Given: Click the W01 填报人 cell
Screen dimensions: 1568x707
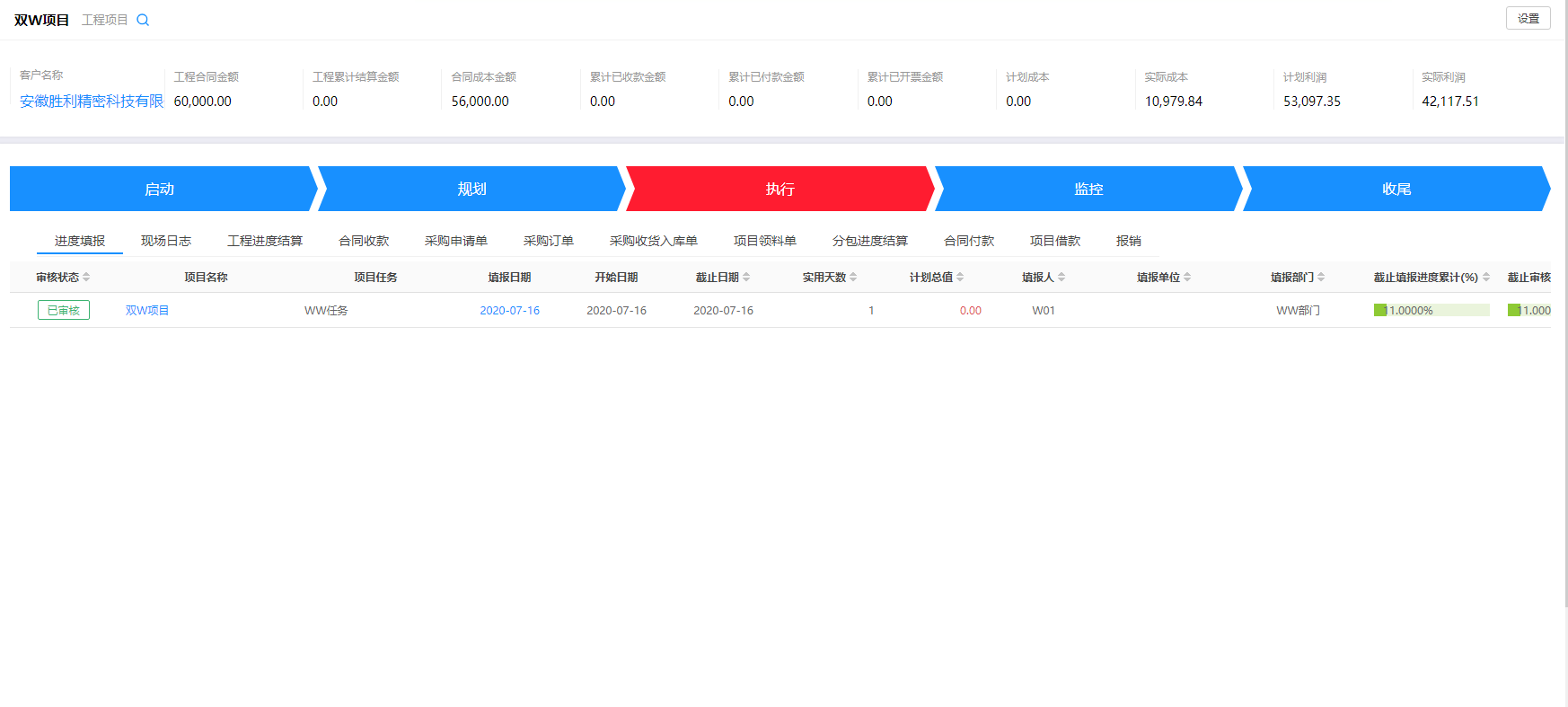Looking at the screenshot, I should point(1044,310).
